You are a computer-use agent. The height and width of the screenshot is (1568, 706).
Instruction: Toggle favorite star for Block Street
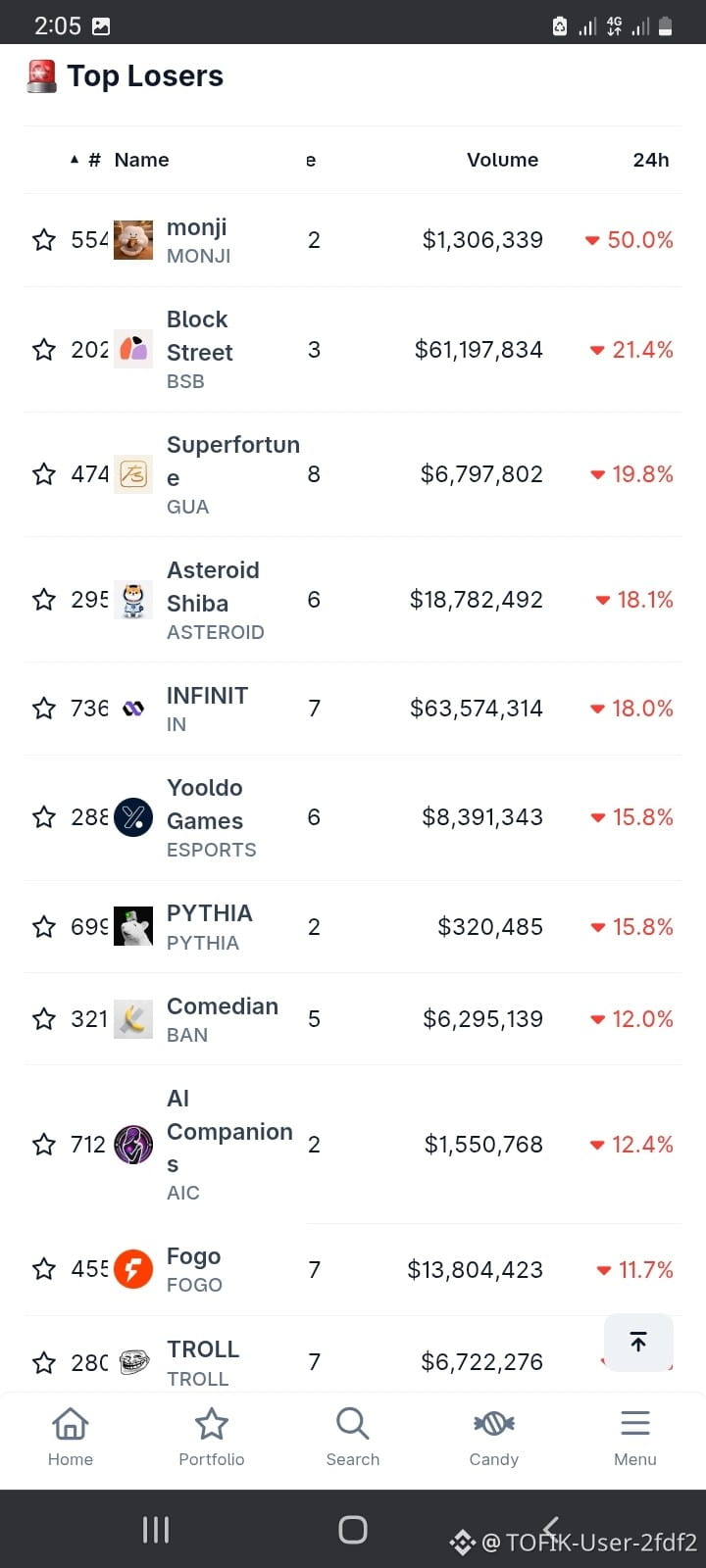44,350
